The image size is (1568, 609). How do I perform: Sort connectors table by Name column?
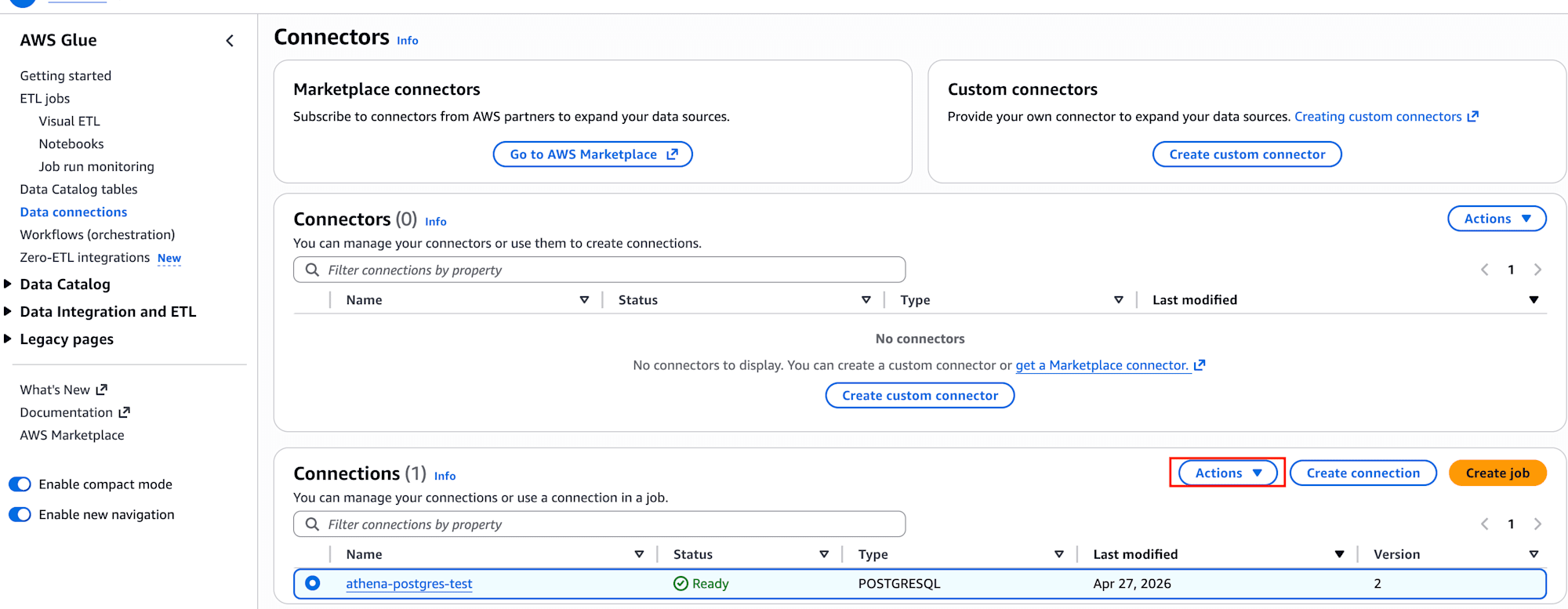click(584, 300)
